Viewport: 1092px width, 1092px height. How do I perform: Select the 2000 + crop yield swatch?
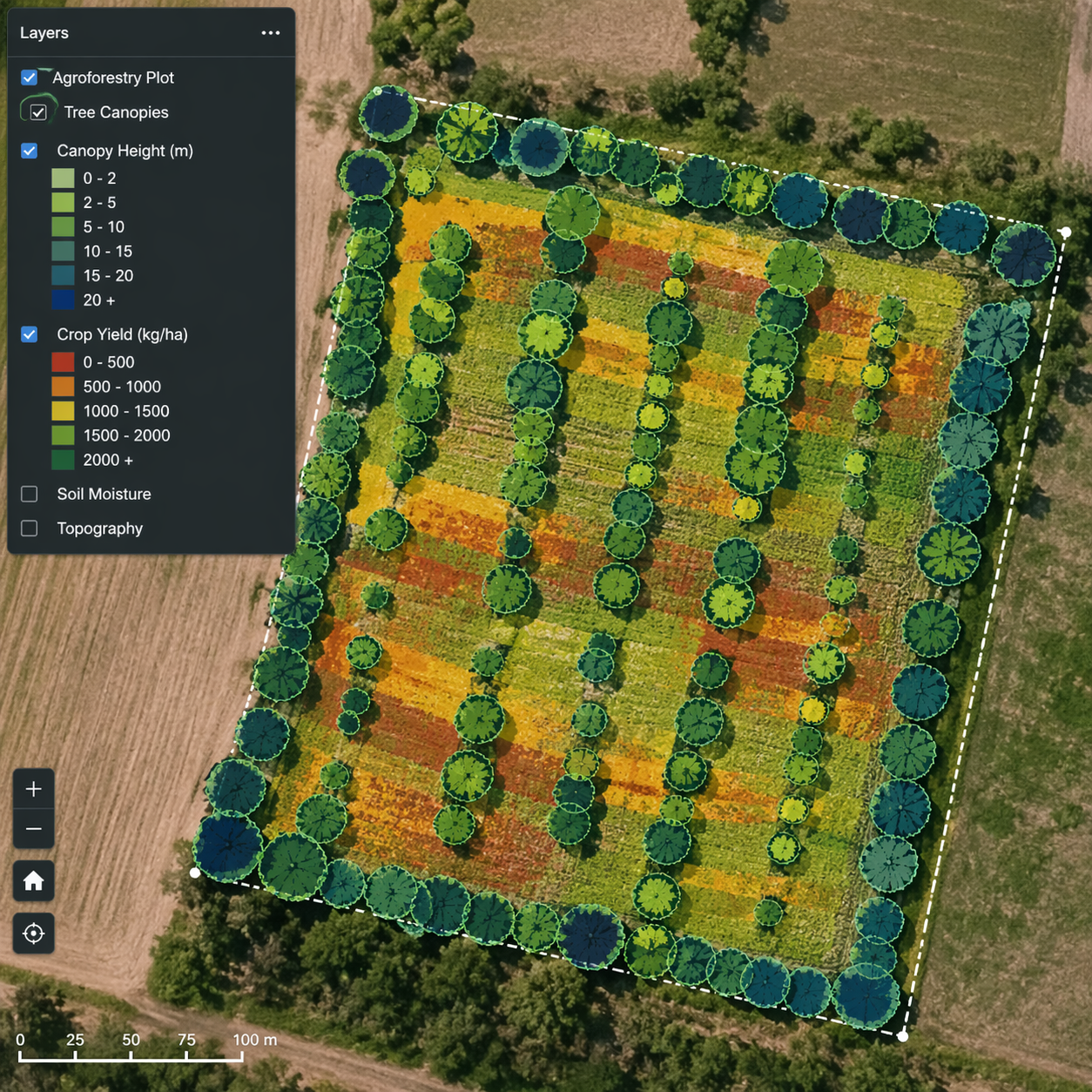pyautogui.click(x=63, y=460)
